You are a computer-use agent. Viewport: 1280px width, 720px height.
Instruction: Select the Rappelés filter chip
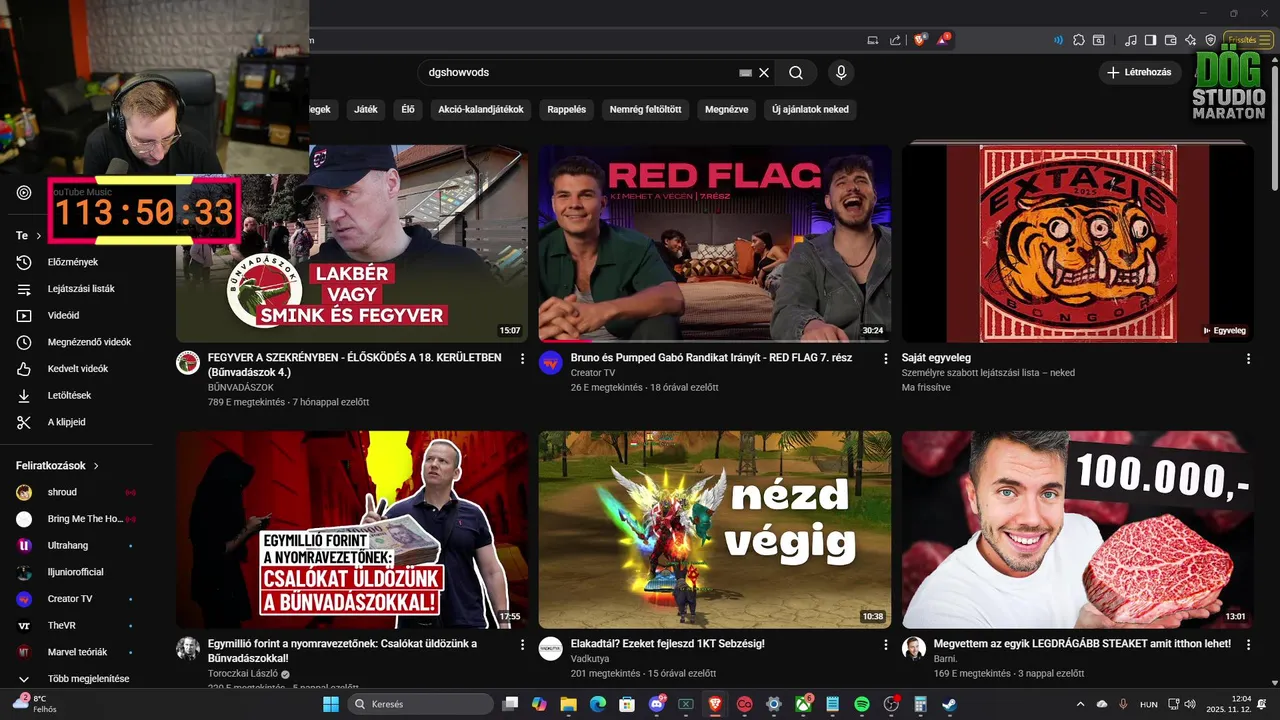567,109
